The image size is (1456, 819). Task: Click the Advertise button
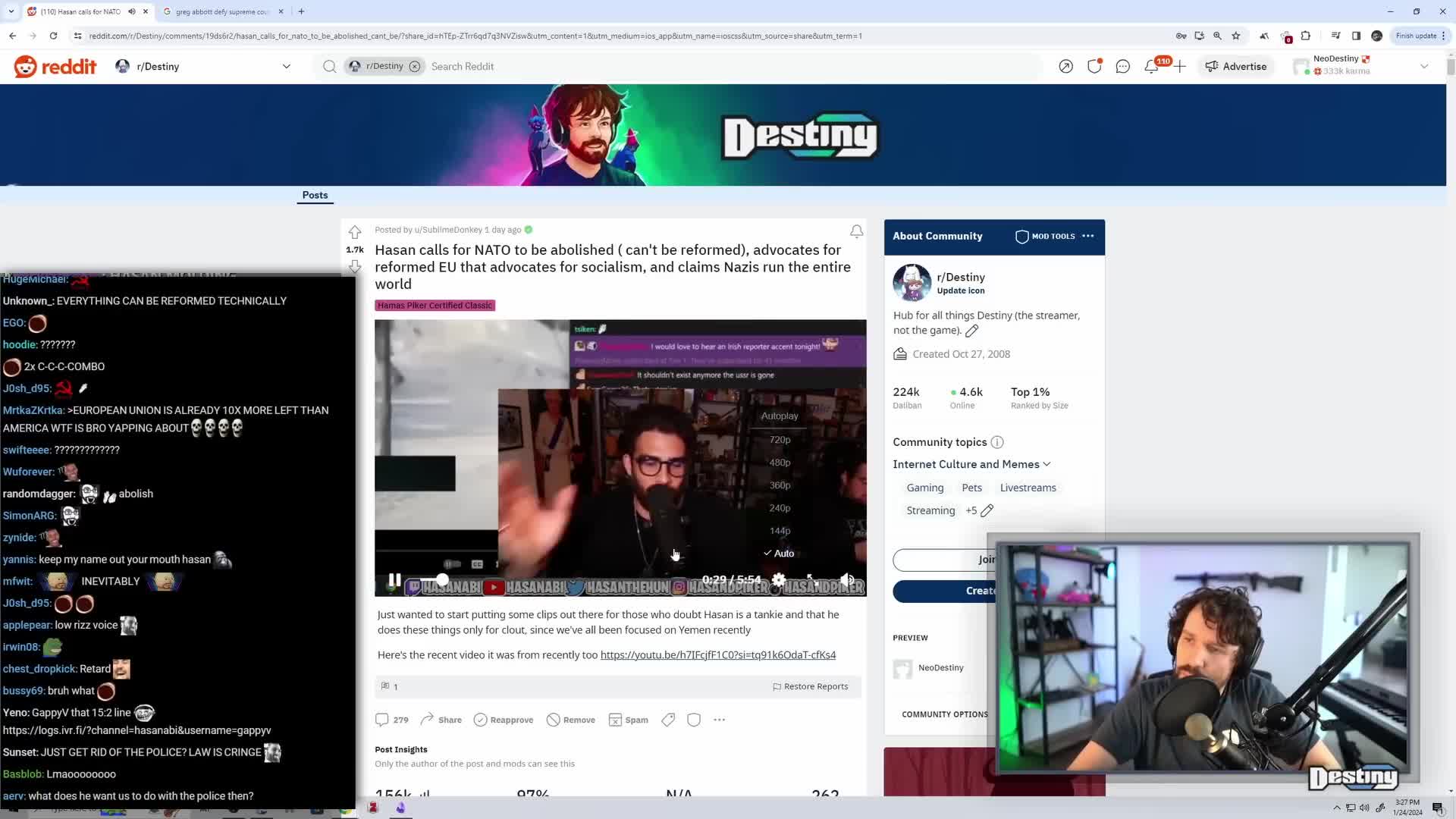click(1236, 67)
